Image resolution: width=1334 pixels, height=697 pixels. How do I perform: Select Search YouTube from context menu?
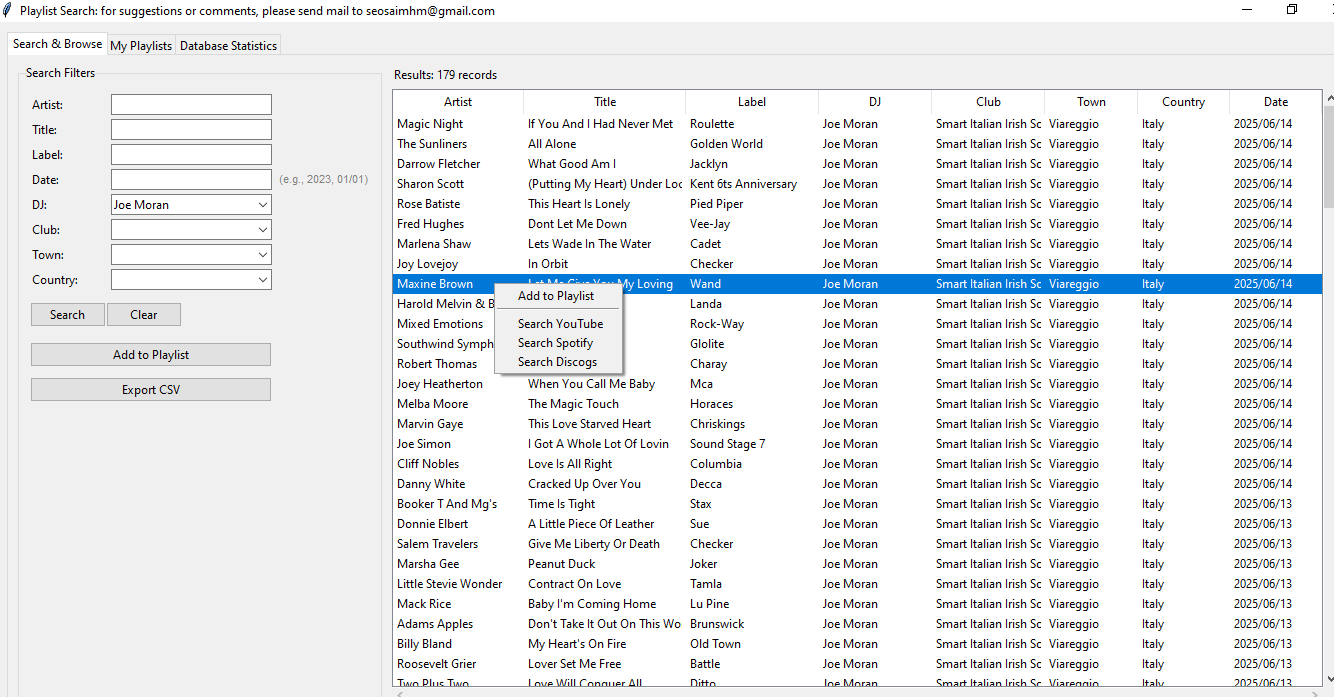[x=560, y=324]
